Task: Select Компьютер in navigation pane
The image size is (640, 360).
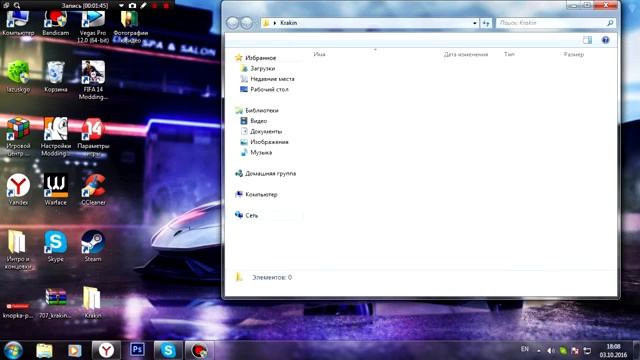Action: click(x=256, y=195)
